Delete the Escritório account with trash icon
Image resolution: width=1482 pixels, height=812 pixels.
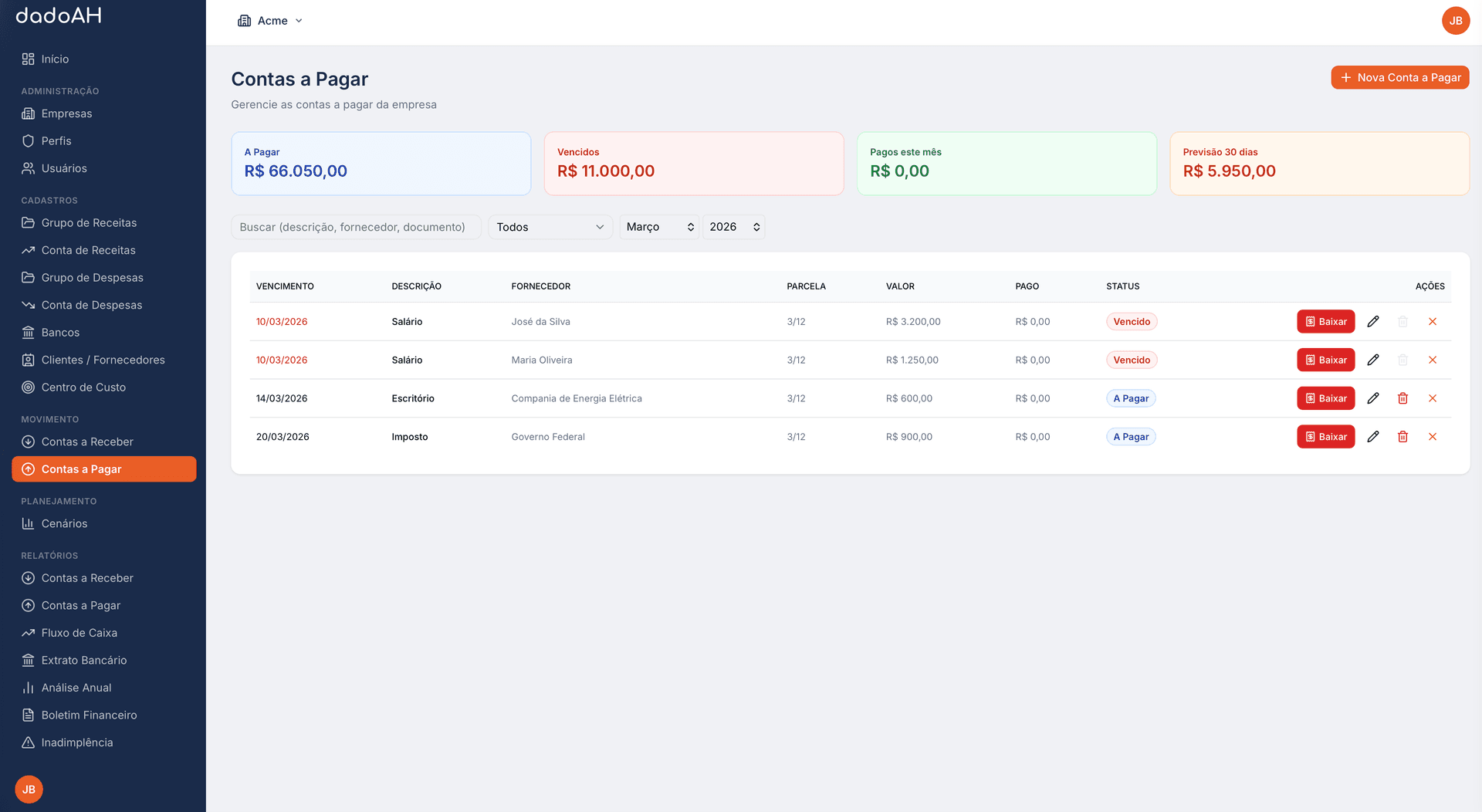click(x=1402, y=398)
